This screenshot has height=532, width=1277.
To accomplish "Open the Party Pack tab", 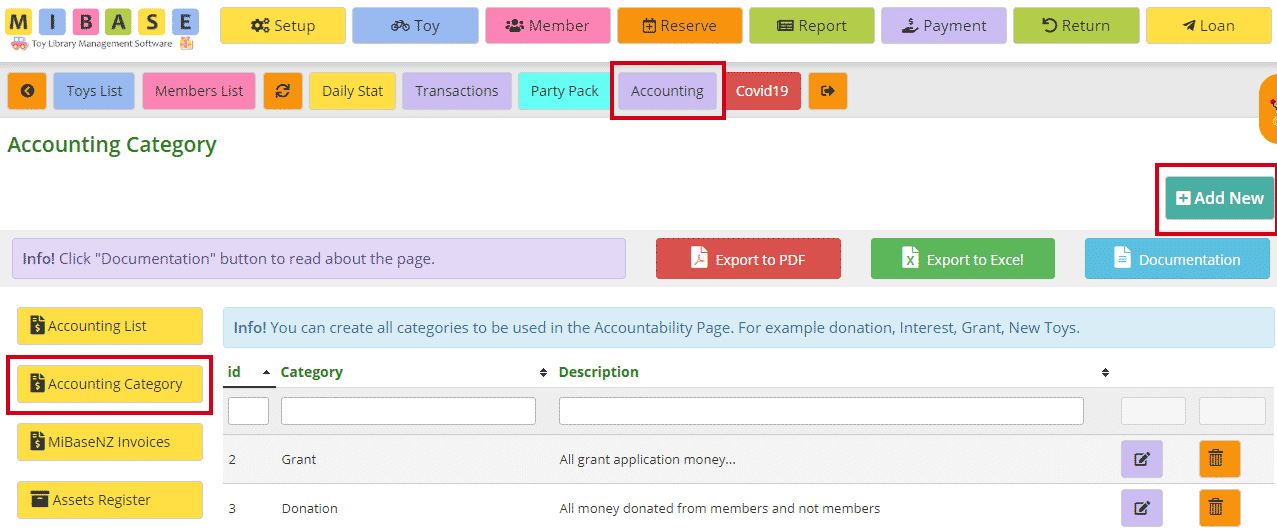I will [x=564, y=91].
